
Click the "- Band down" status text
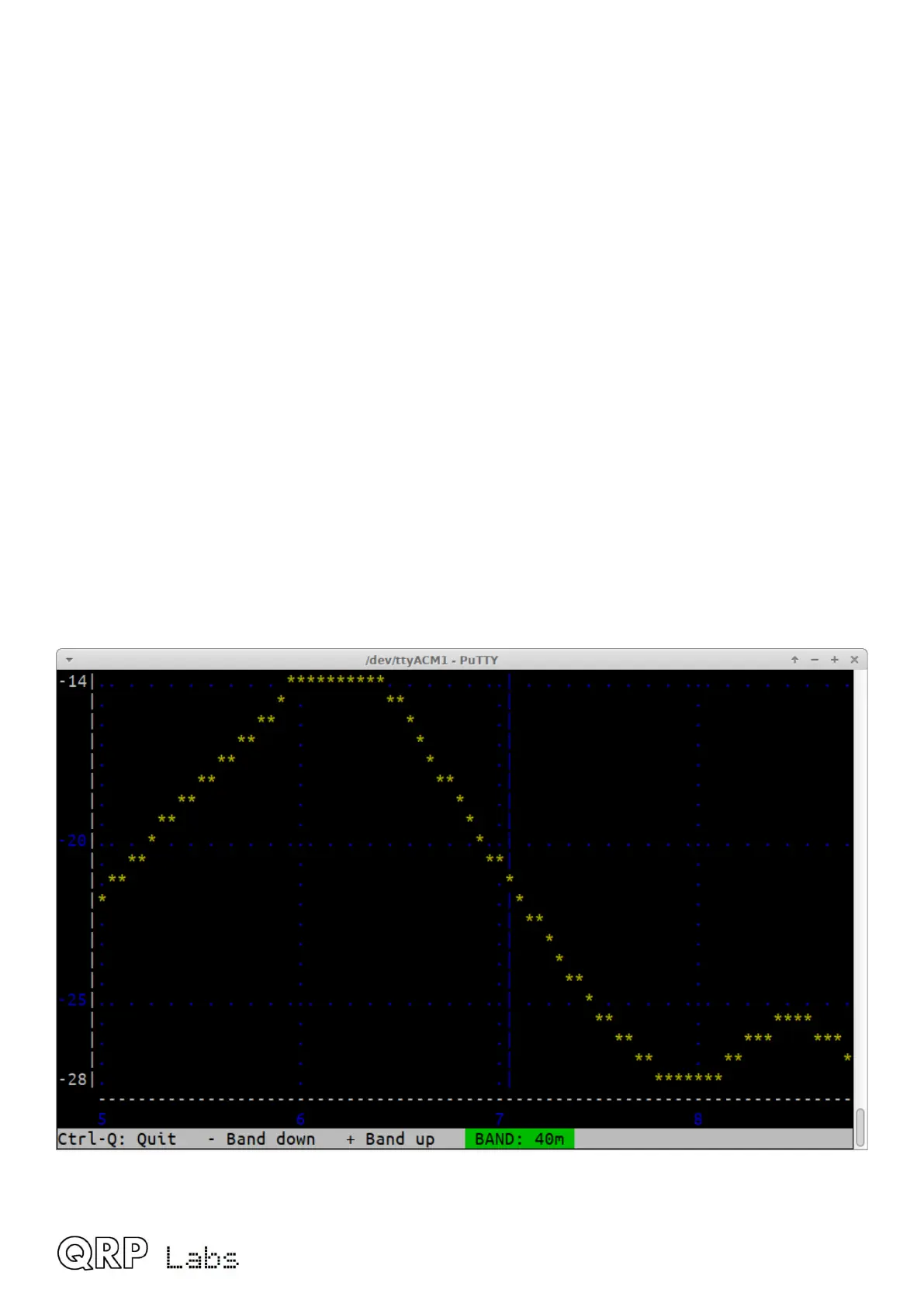tap(261, 1139)
